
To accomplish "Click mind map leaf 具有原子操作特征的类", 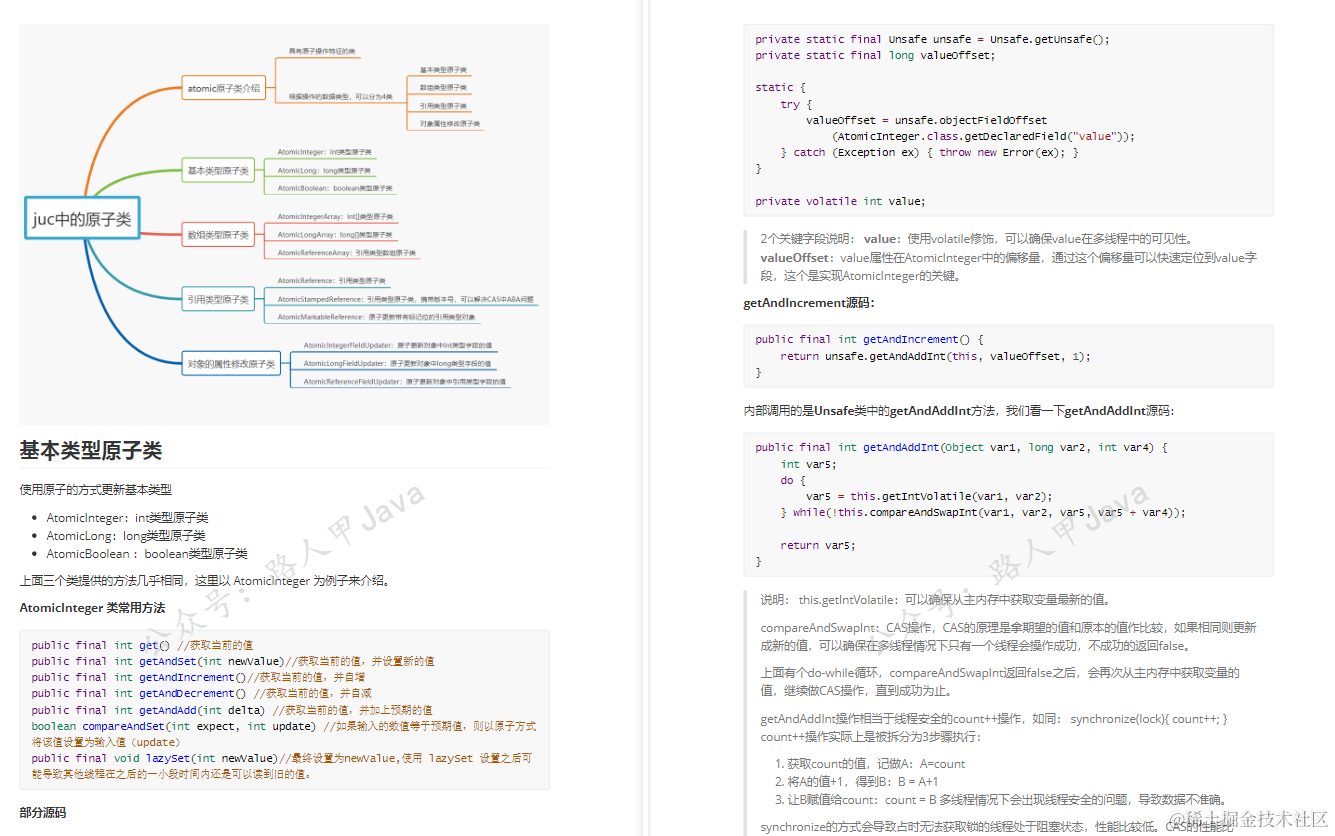I will click(321, 51).
